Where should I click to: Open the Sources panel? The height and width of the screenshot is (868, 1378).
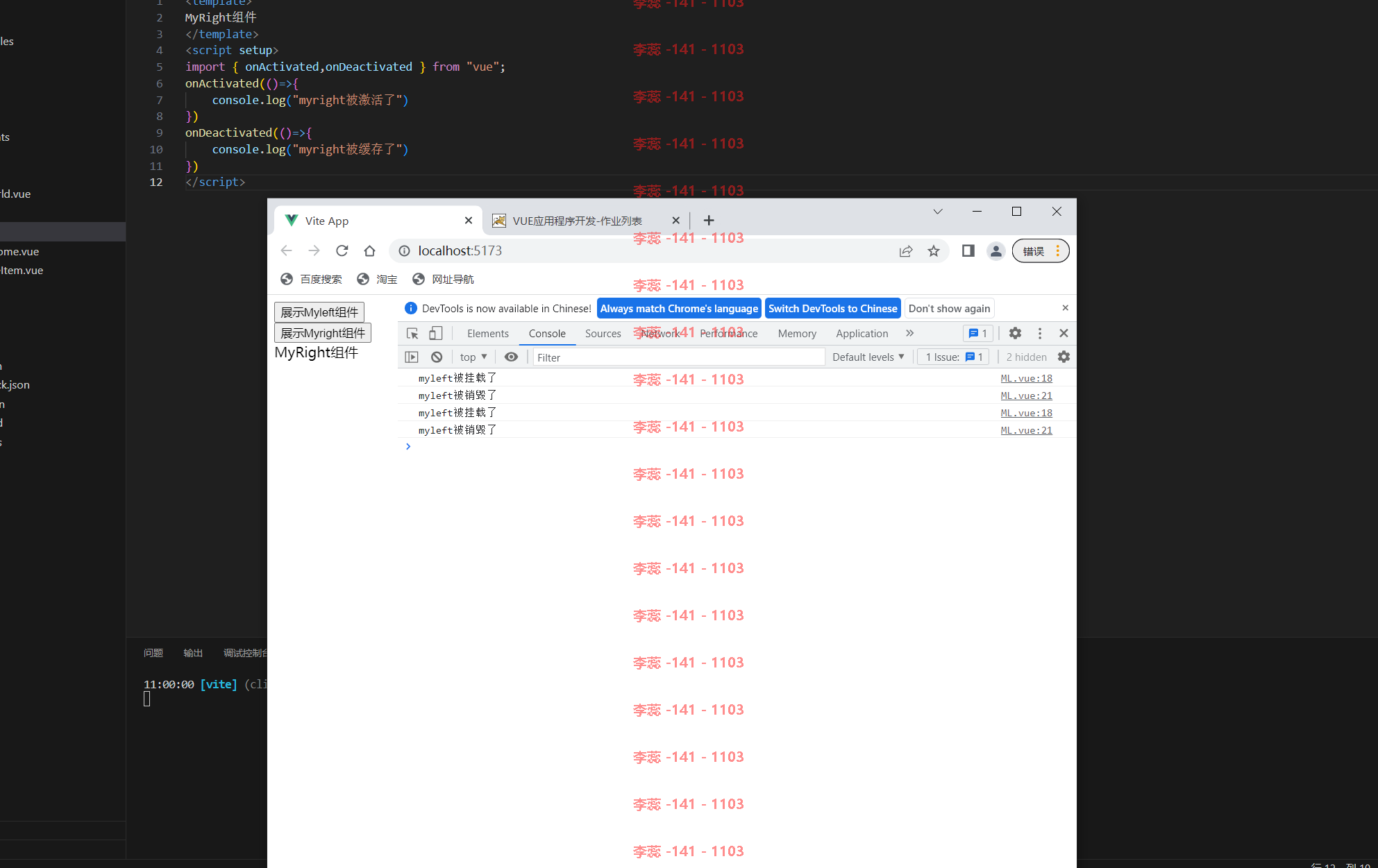tap(603, 334)
